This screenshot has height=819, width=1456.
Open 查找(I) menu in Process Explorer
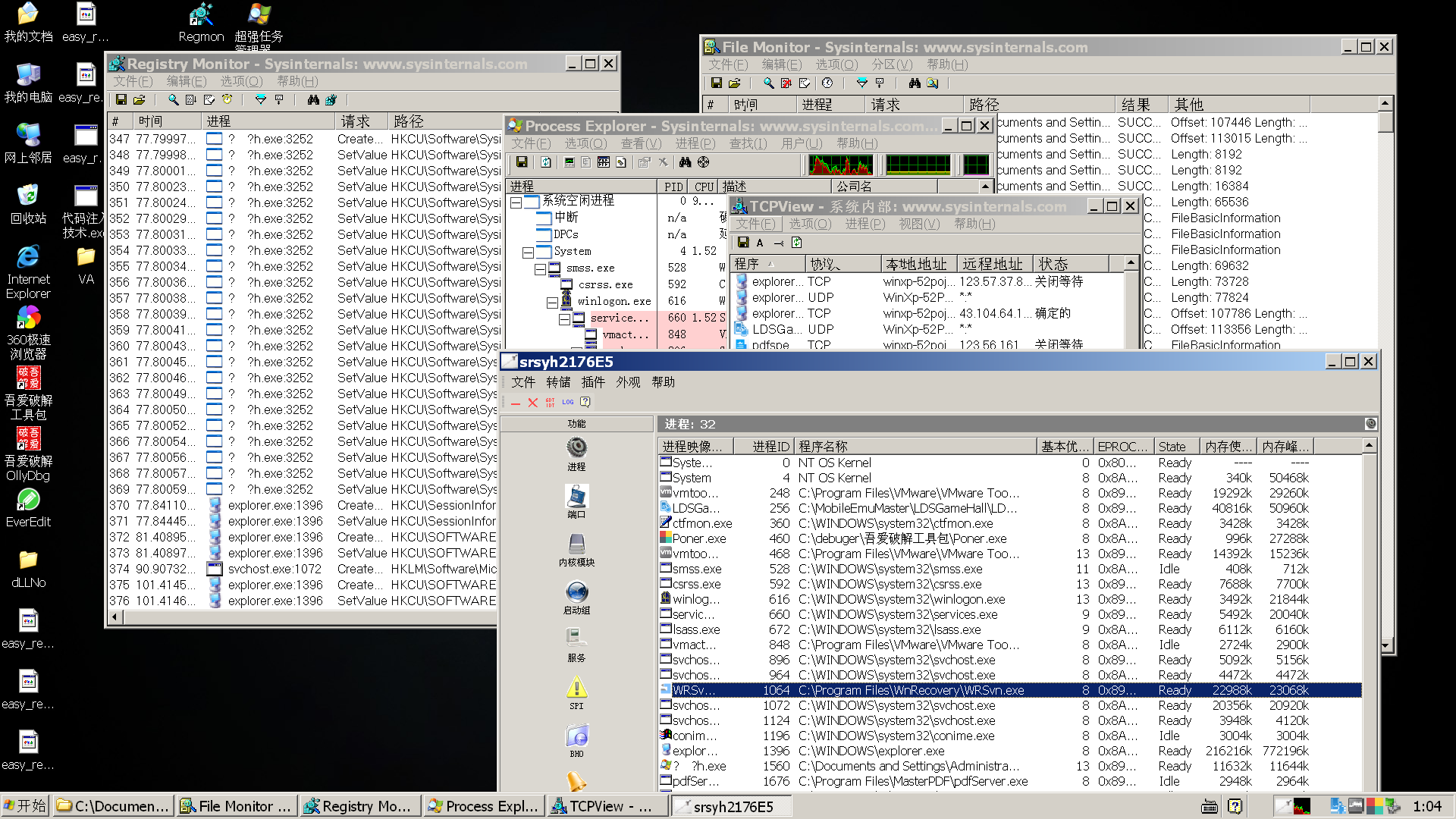748,143
